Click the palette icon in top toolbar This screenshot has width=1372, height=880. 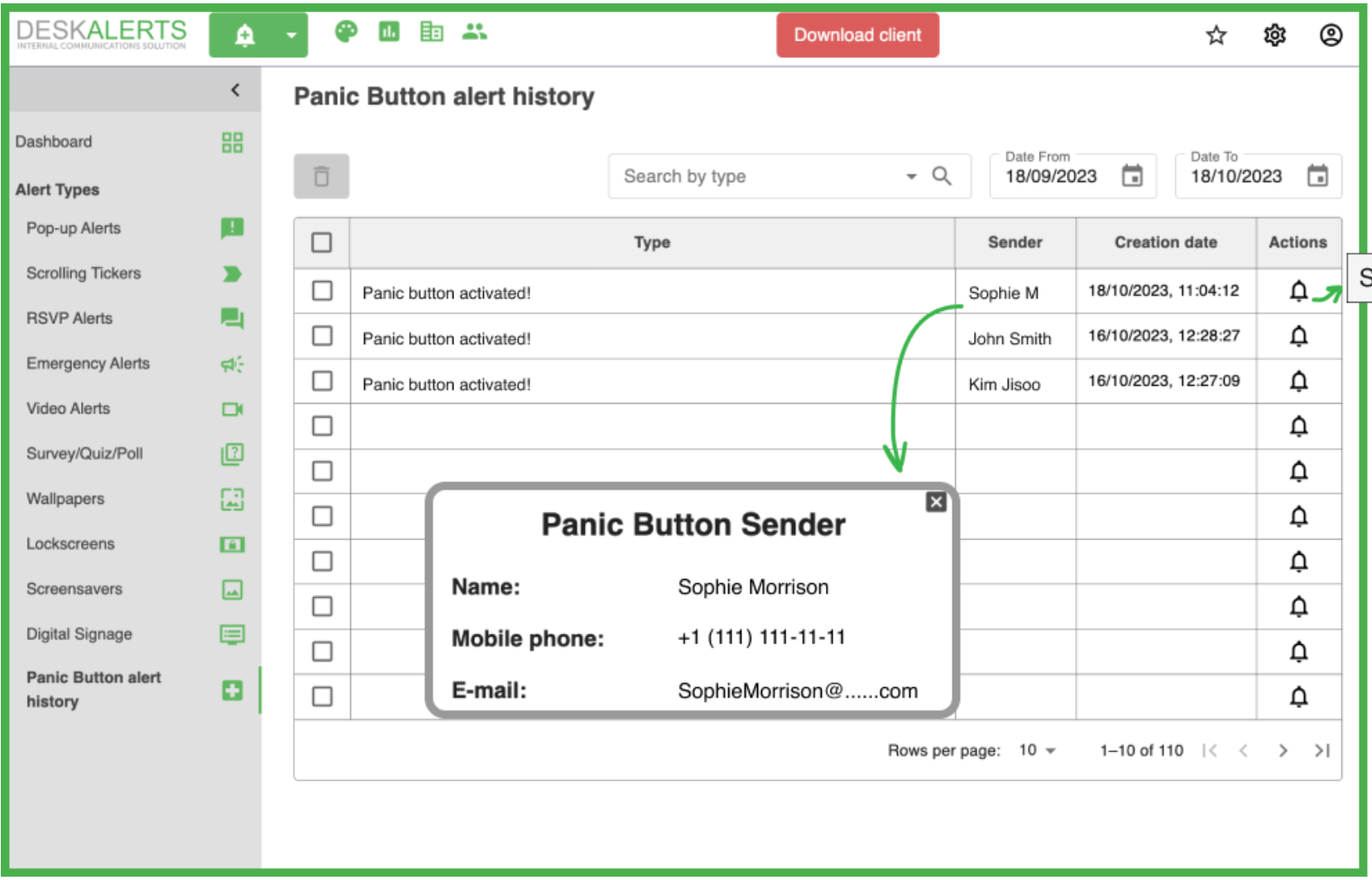(x=346, y=32)
